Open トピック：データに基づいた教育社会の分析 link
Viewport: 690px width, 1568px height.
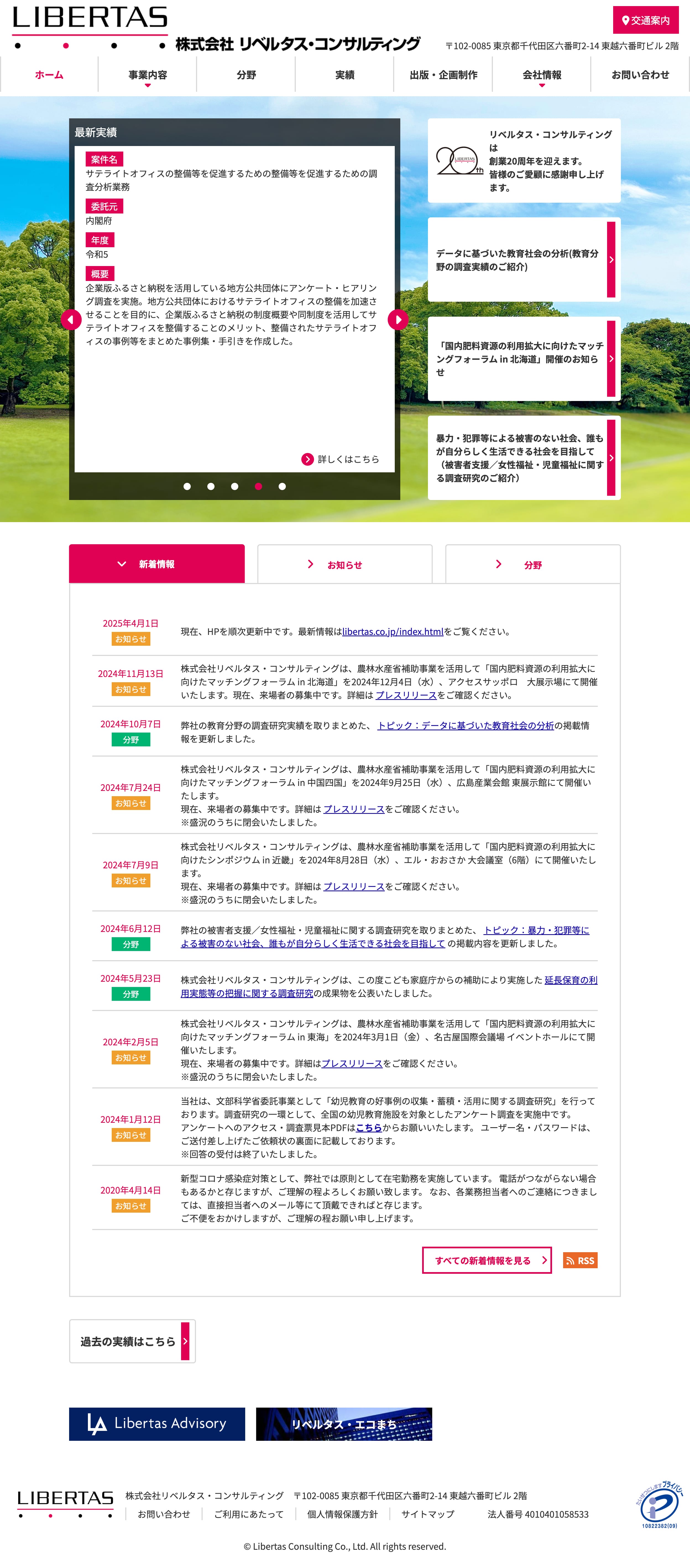466,726
